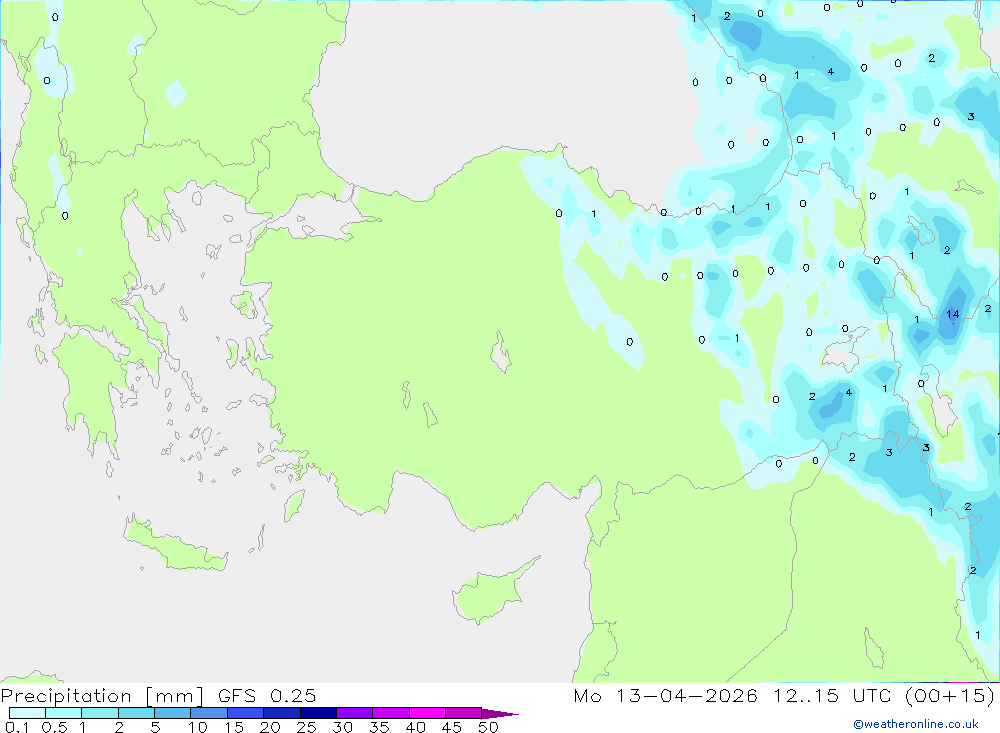The height and width of the screenshot is (733, 1000).
Task: Click the "45" legend label
Action: (x=452, y=727)
